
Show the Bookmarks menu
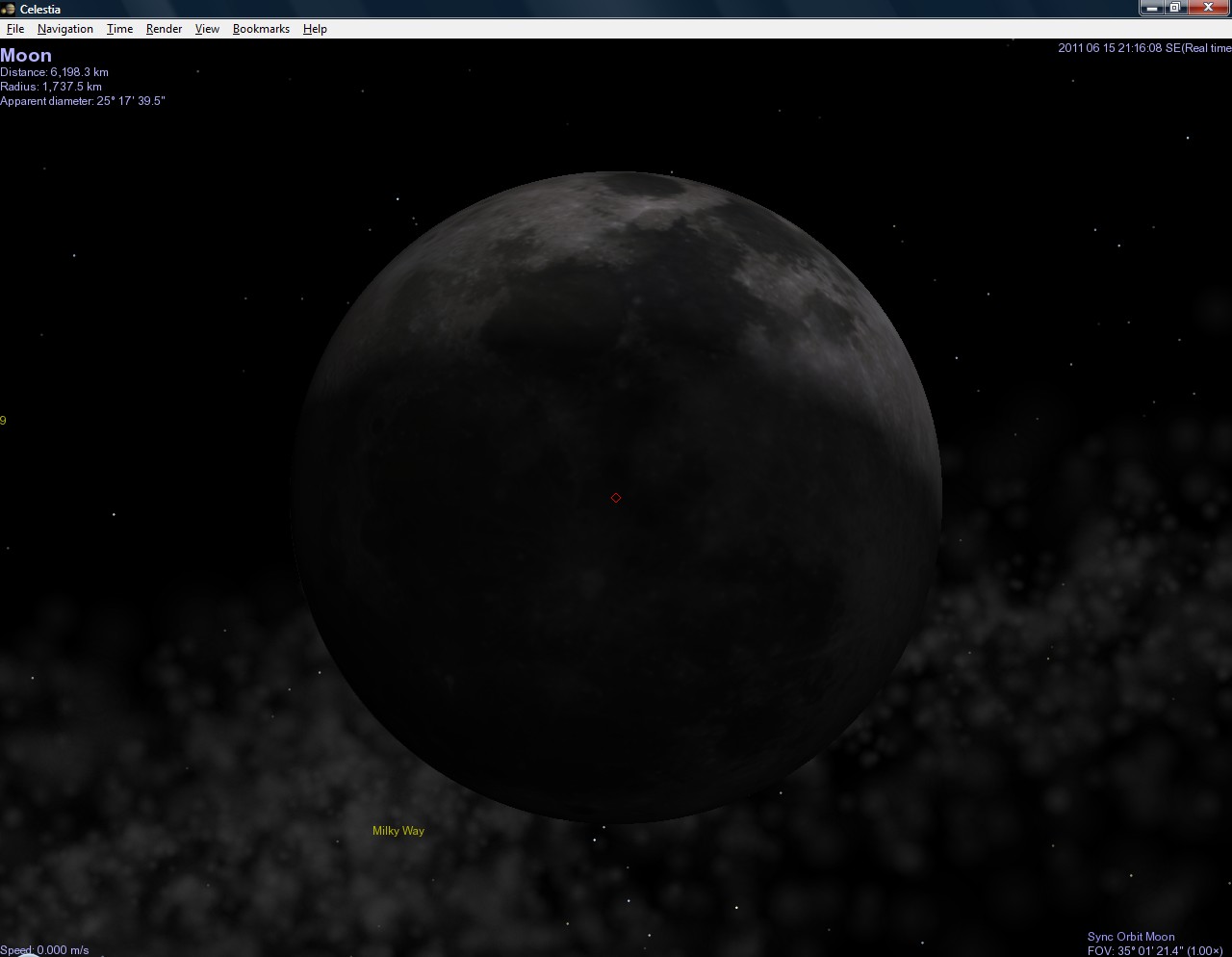point(261,29)
